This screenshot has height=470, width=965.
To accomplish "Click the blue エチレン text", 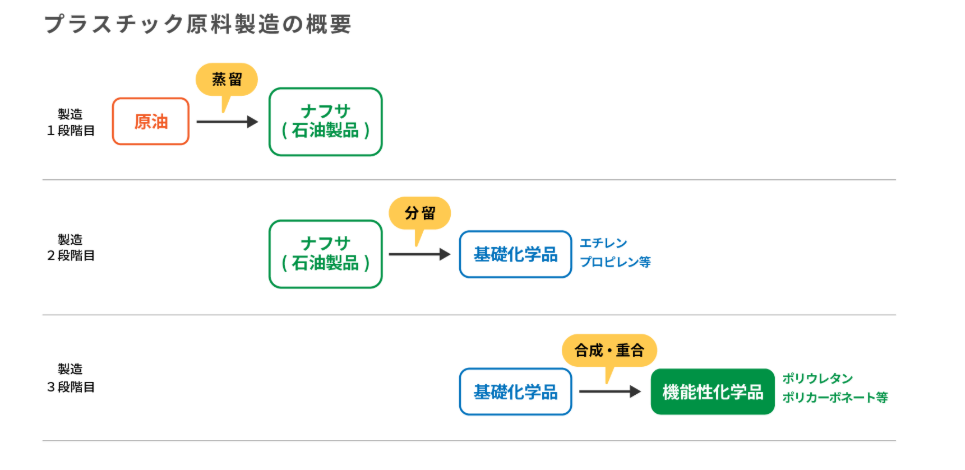I will point(603,242).
